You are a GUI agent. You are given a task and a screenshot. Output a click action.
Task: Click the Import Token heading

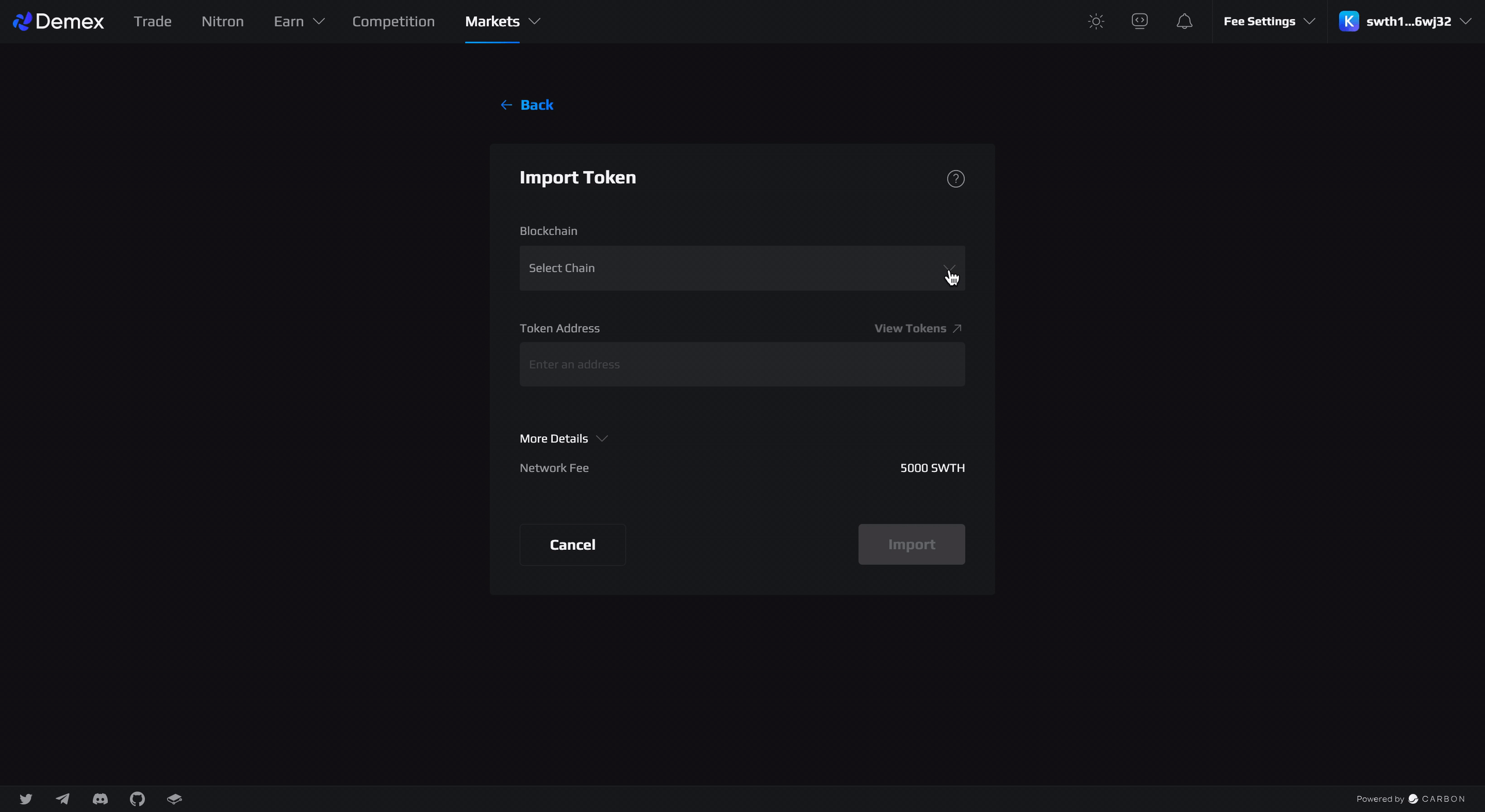point(578,177)
